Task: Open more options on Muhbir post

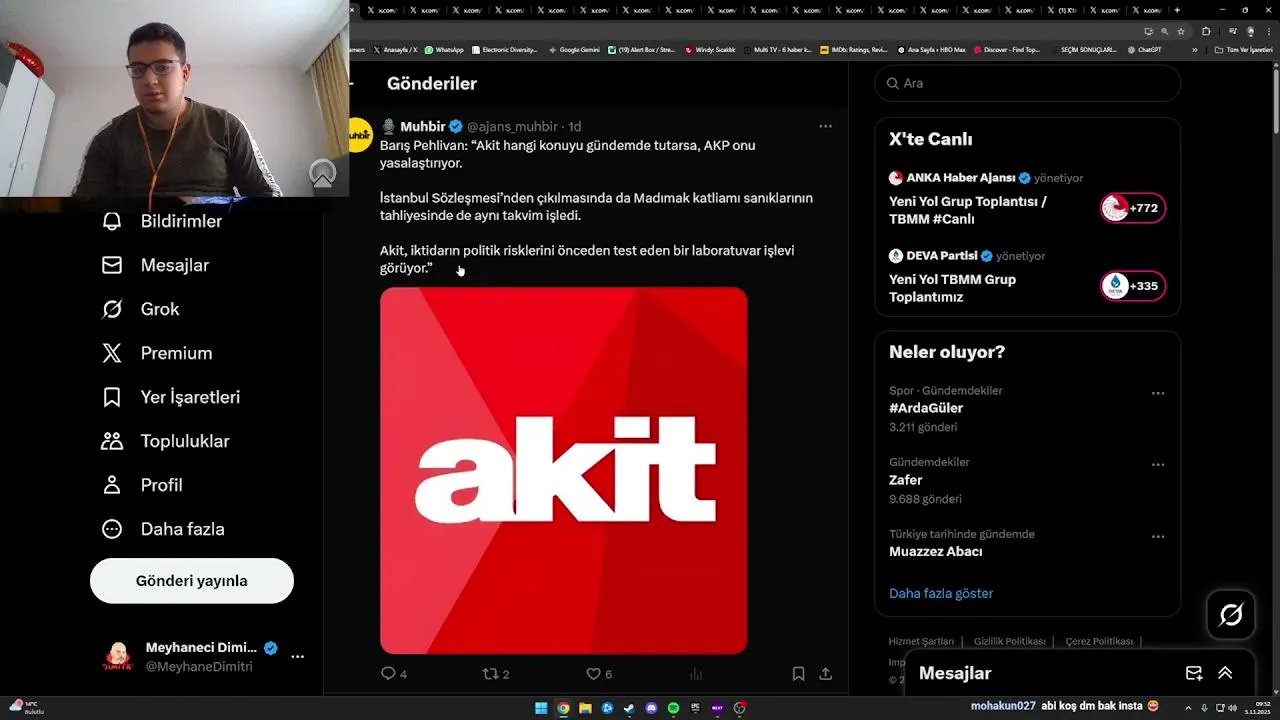Action: [825, 126]
